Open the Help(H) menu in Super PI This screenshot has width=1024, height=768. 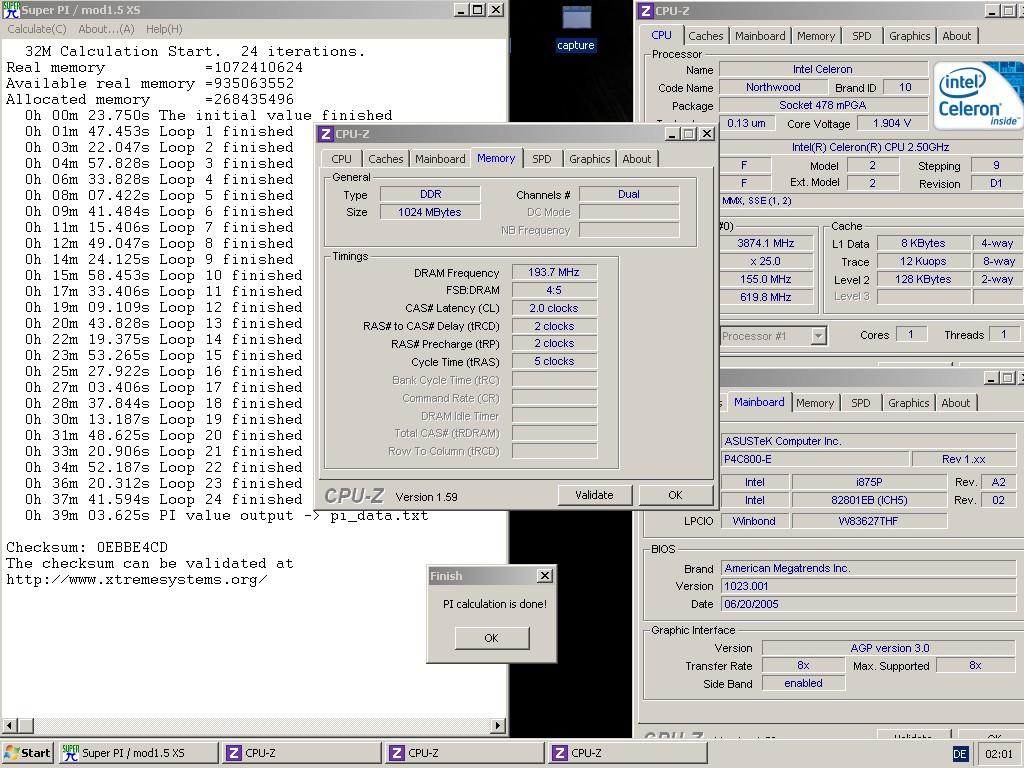coord(164,29)
